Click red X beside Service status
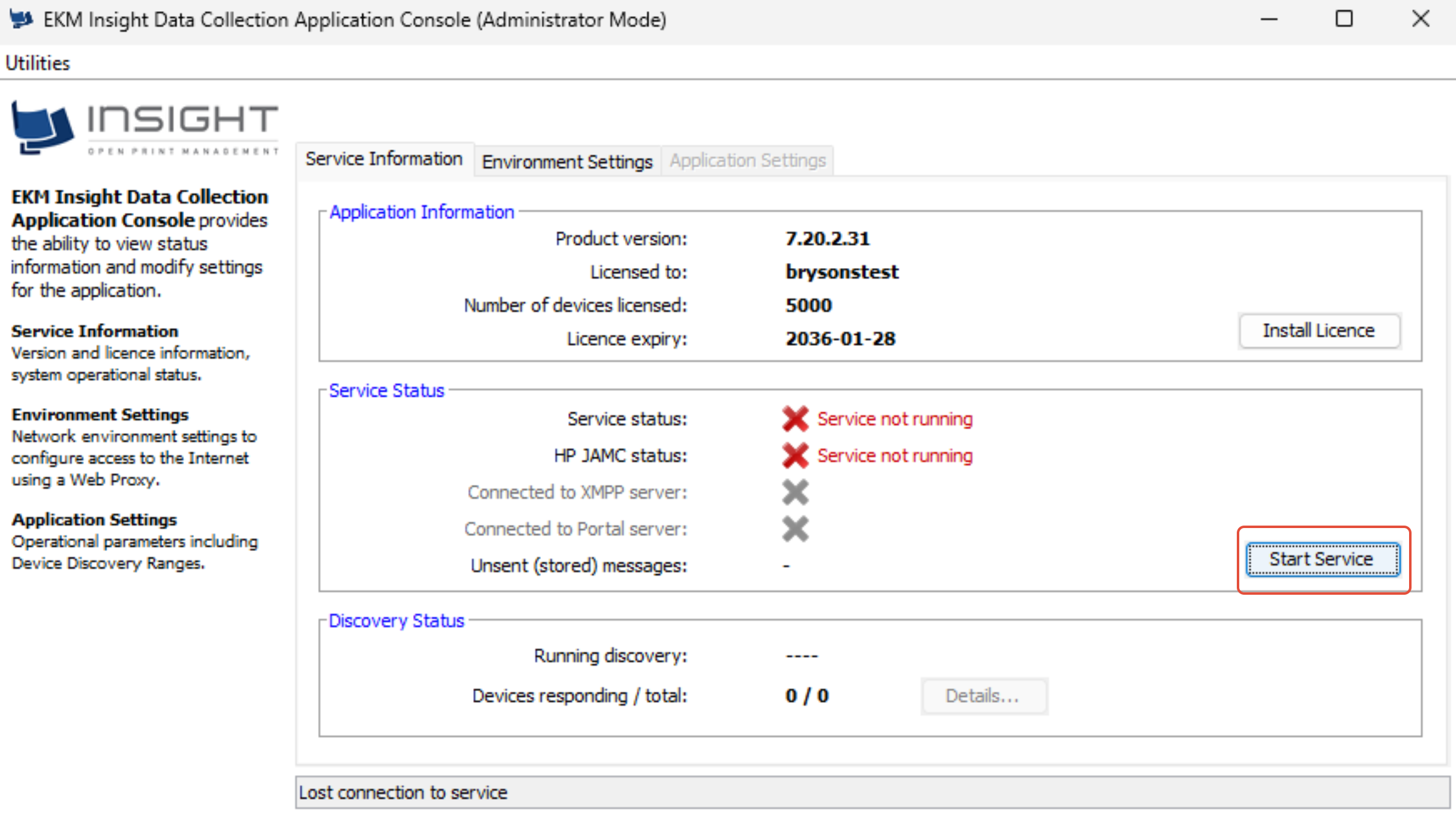1456x814 pixels. pyautogui.click(x=795, y=419)
